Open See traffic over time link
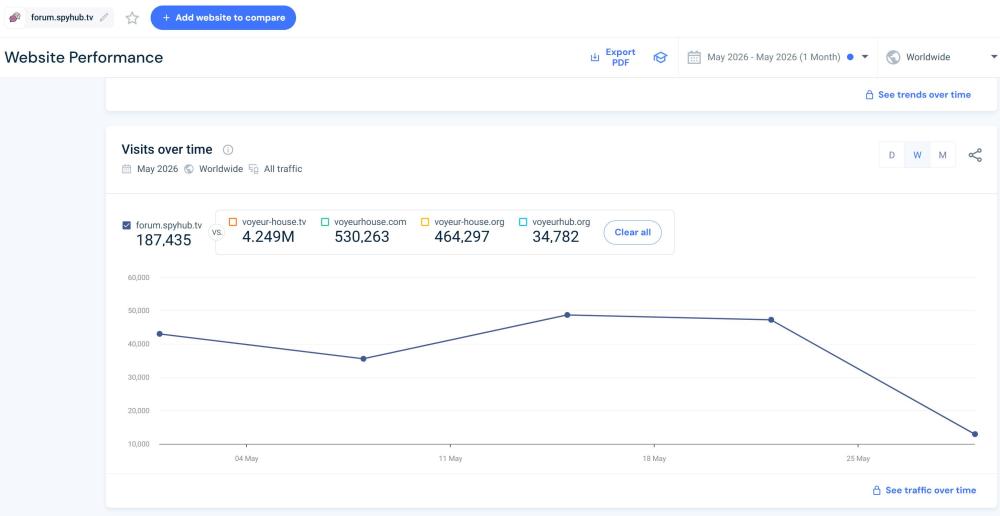1000x516 pixels. (924, 490)
